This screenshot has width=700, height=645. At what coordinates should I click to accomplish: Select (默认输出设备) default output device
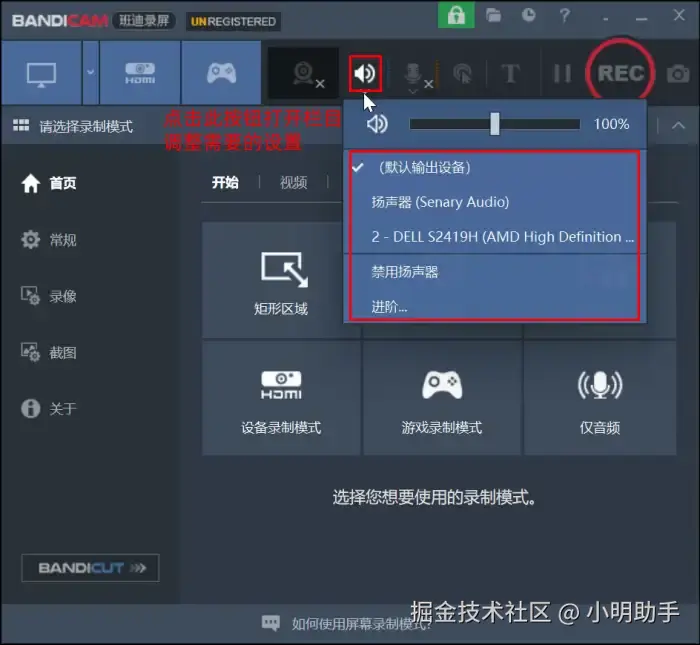495,168
